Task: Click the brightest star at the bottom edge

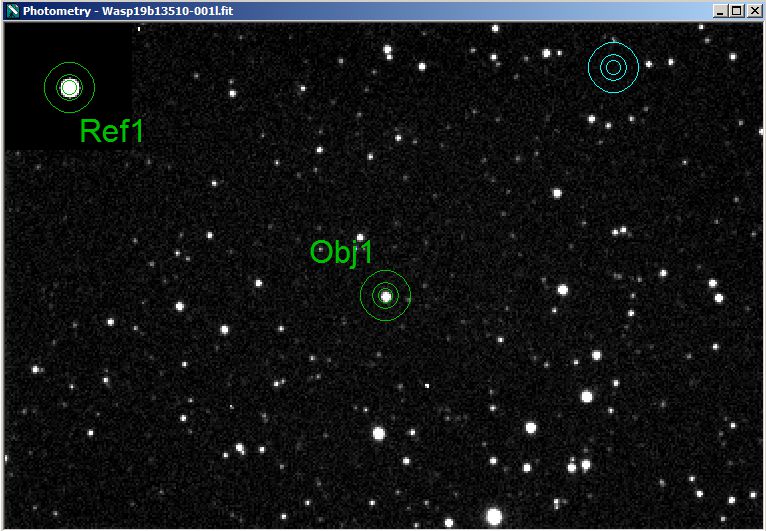Action: pyautogui.click(x=494, y=516)
